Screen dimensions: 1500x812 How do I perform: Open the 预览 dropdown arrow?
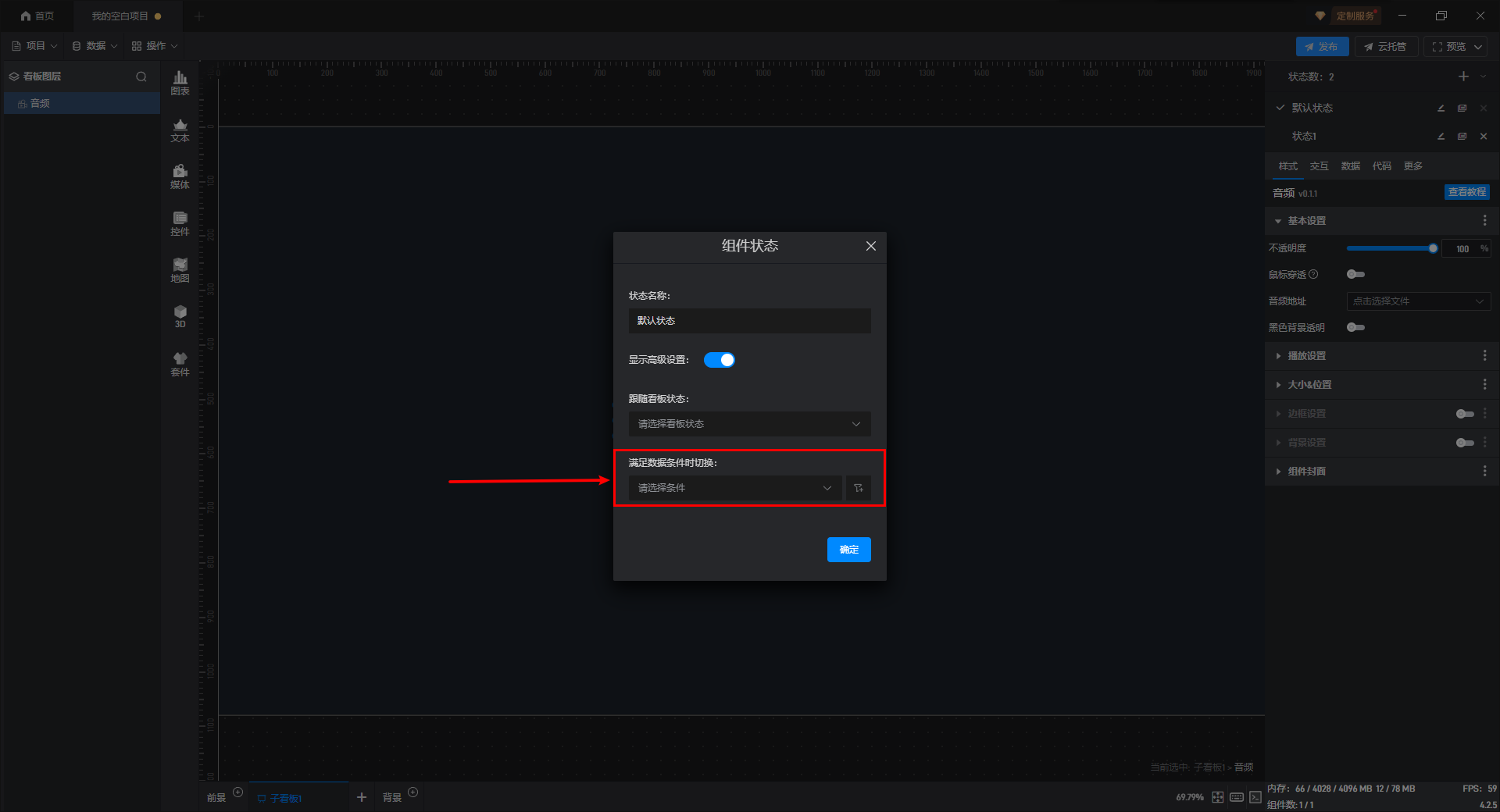click(1478, 47)
